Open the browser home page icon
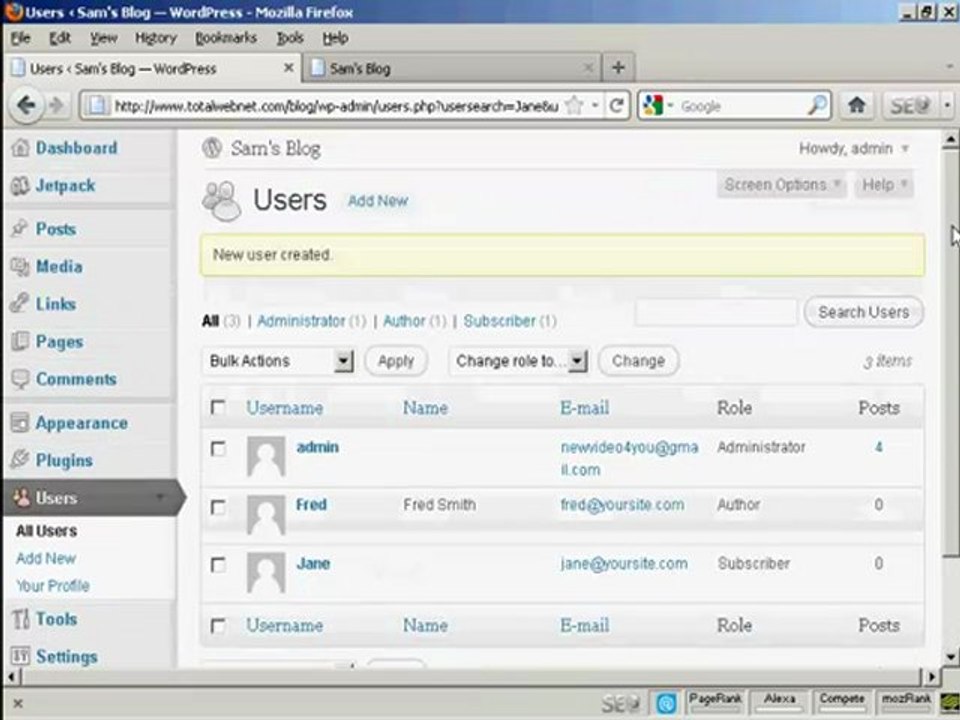960x720 pixels. click(856, 105)
